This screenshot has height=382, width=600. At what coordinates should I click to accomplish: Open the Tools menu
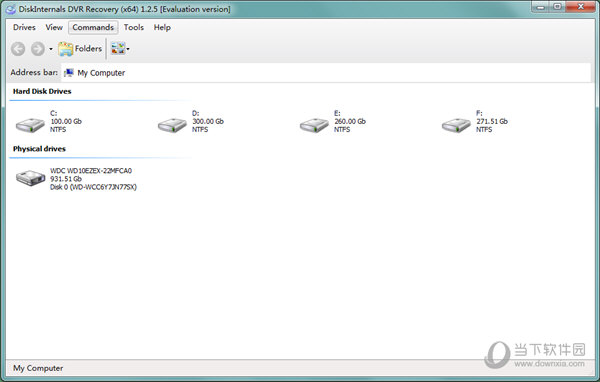[x=134, y=28]
